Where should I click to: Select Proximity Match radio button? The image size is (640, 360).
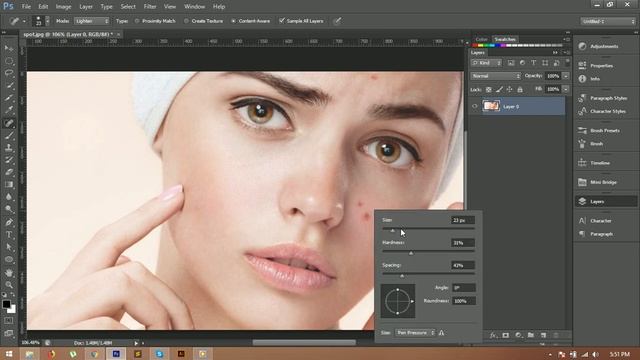[x=137, y=21]
